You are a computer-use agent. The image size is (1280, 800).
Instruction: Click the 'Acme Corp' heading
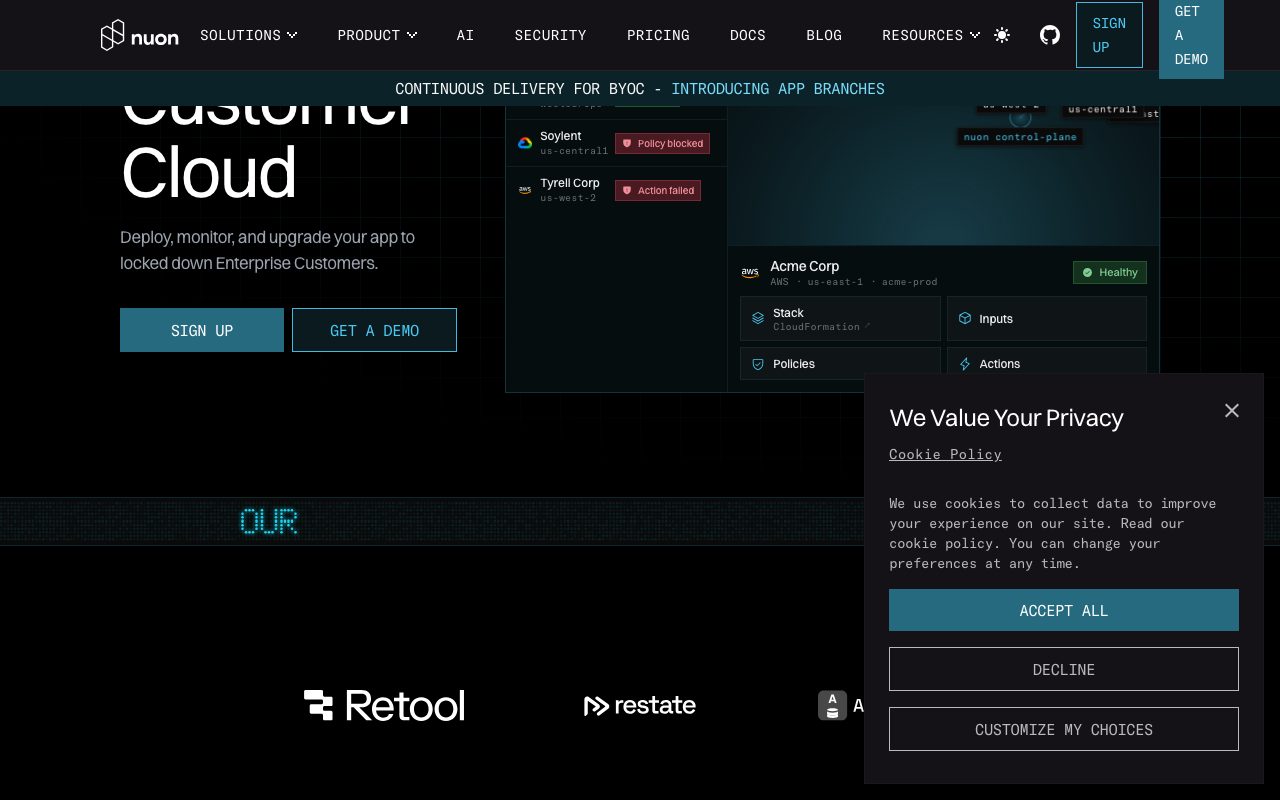point(805,266)
